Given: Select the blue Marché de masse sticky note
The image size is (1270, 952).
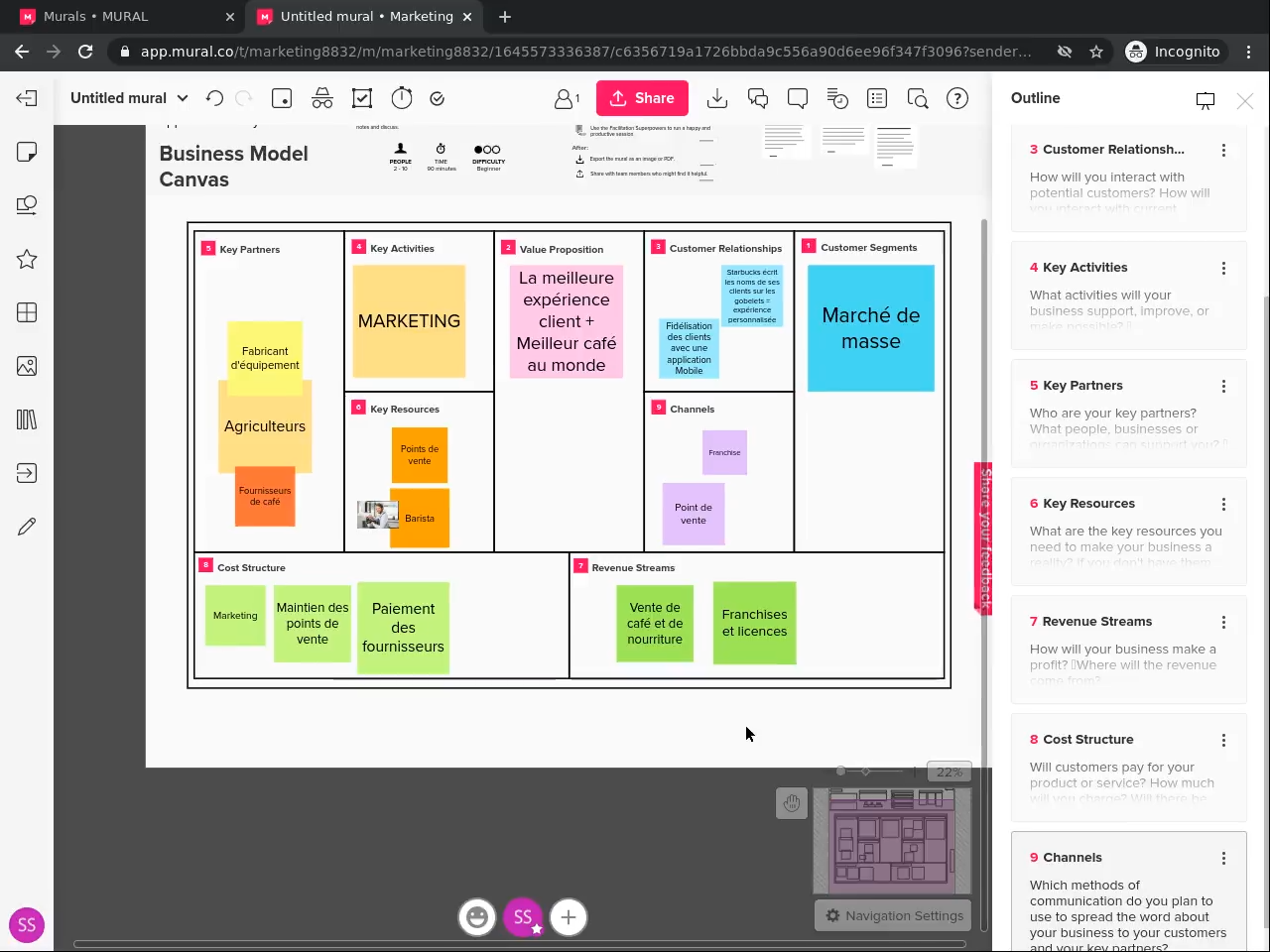Looking at the screenshot, I should tap(871, 328).
